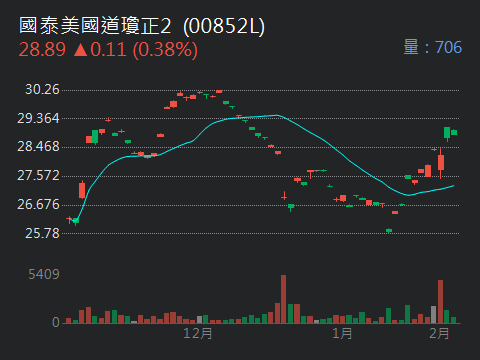480x360 pixels.
Task: Click the 1月 date axis label
Action: [x=342, y=333]
